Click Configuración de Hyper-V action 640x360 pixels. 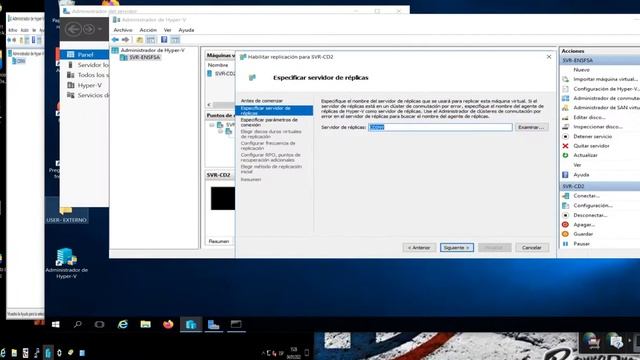coord(606,89)
